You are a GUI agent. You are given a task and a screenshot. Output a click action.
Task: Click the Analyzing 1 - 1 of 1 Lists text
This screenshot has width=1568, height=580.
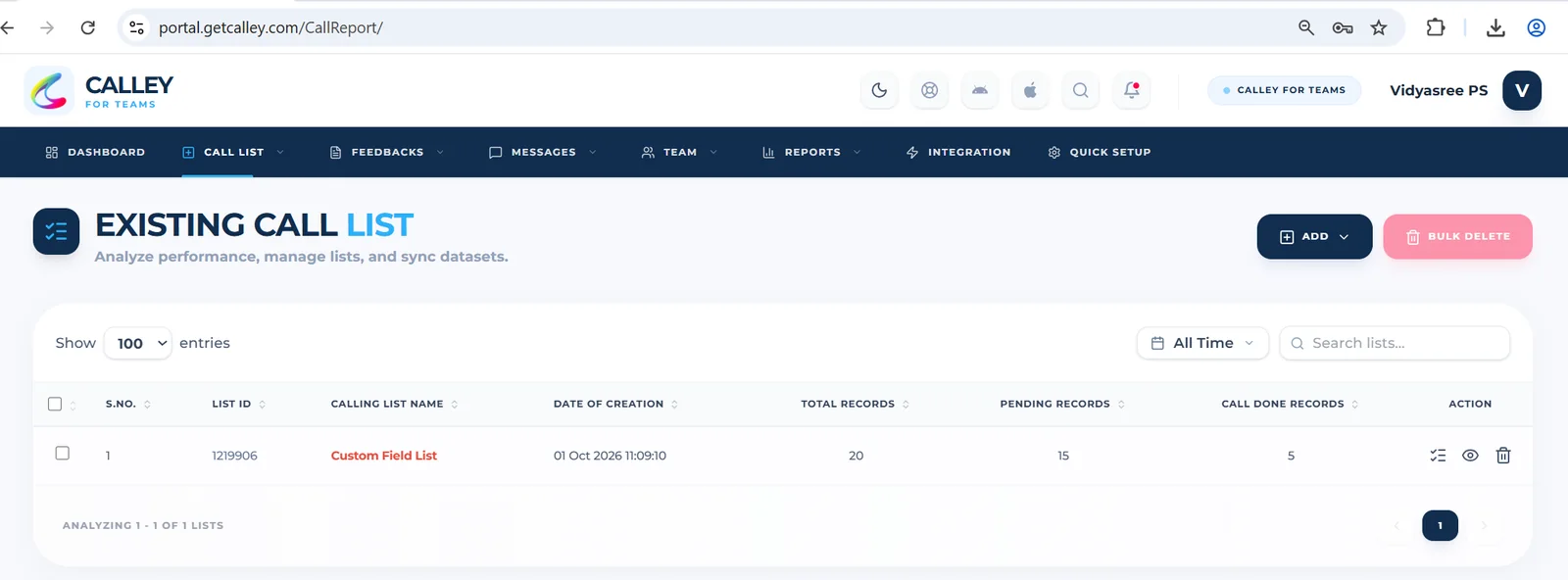pyautogui.click(x=143, y=525)
